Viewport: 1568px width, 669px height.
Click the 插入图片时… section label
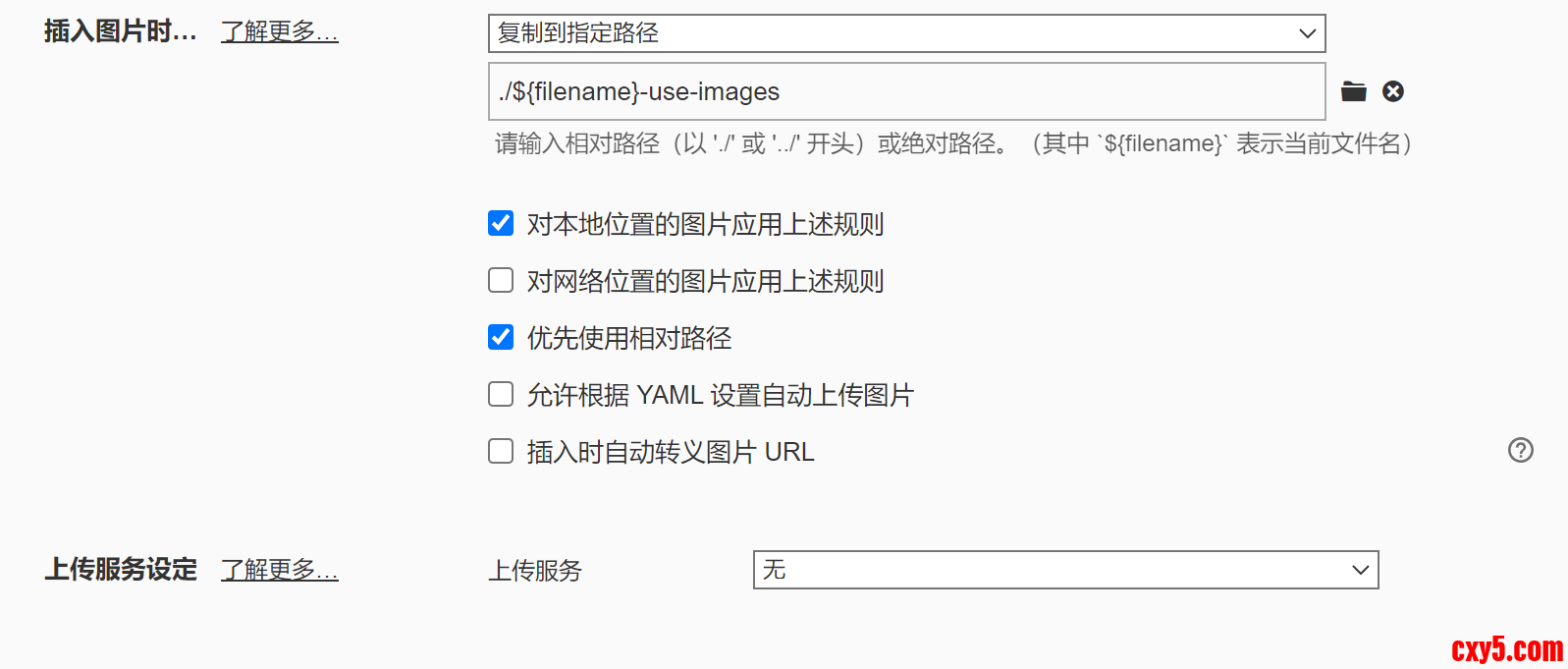tap(118, 30)
